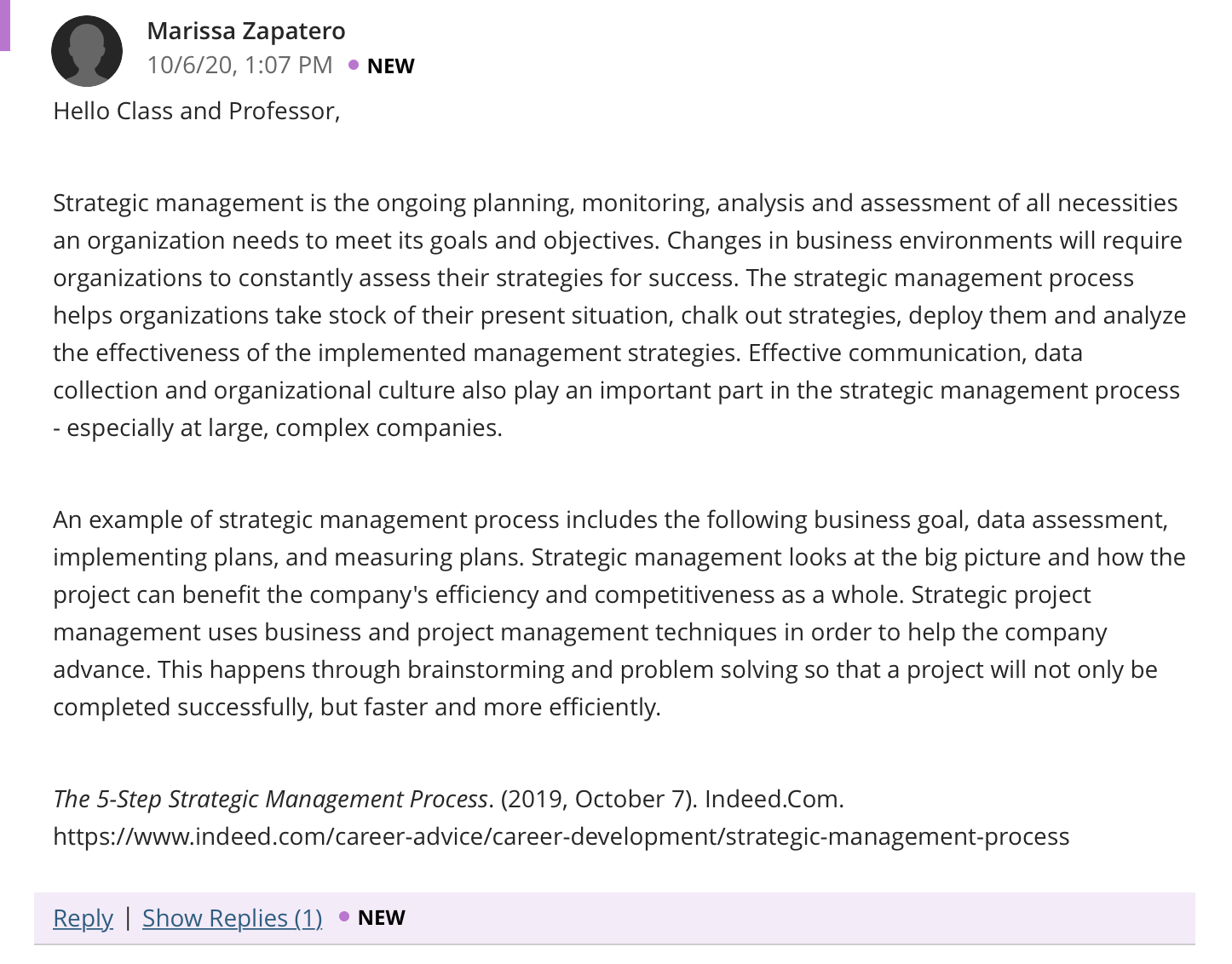Click the purple dot beside Show Replies
Screen dimensions: 1232x964
coord(344,916)
